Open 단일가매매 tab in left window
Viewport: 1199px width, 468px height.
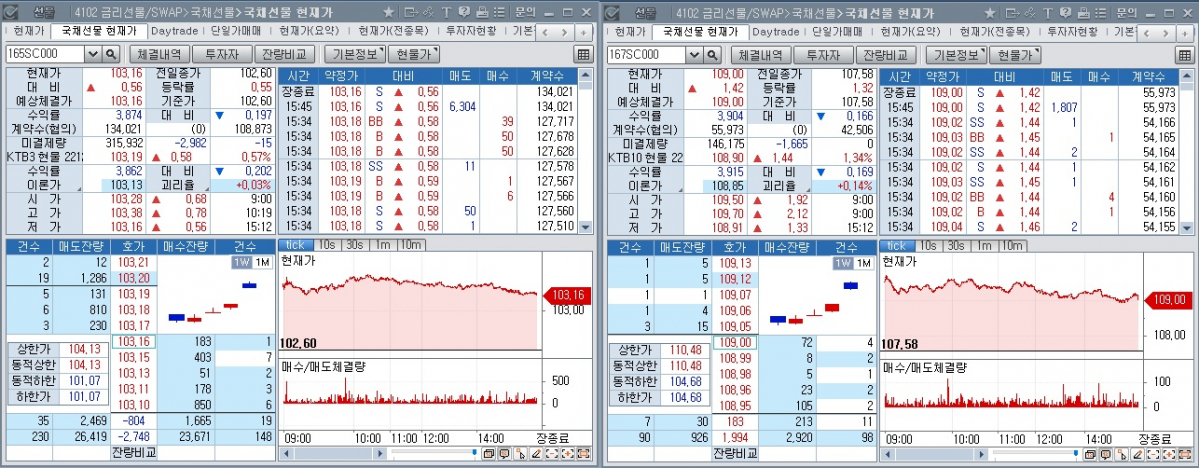pyautogui.click(x=236, y=31)
